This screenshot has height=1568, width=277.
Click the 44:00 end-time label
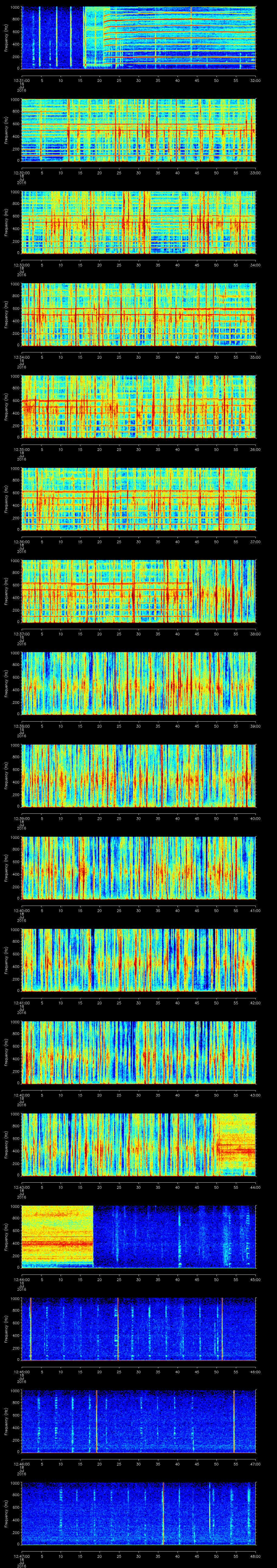tap(255, 1187)
